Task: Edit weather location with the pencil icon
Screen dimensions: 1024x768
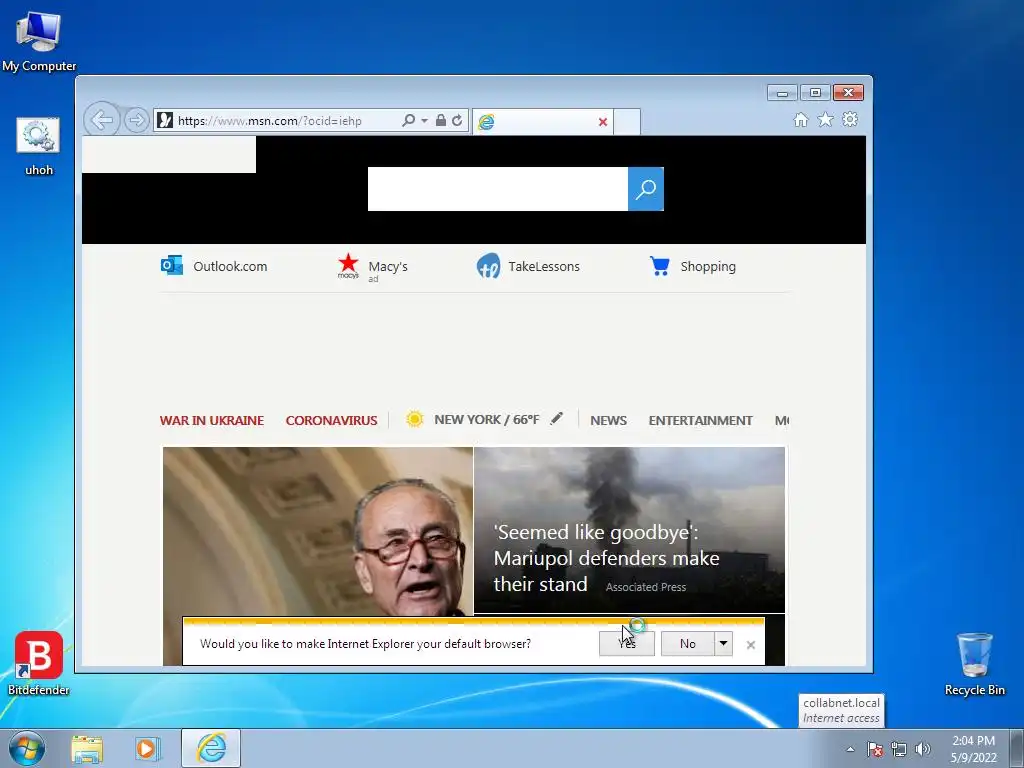Action: point(556,419)
